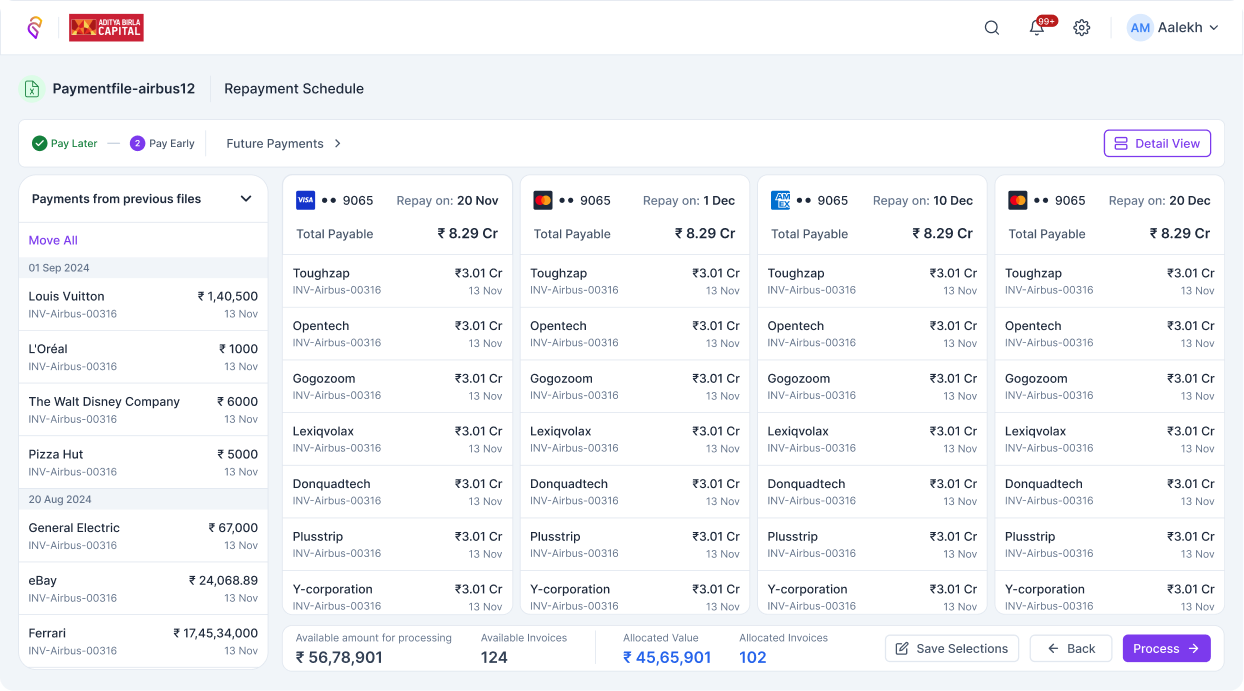This screenshot has height=691, width=1244.
Task: Click Lexiqvolax in the 20 Dec column
Action: click(x=1110, y=439)
